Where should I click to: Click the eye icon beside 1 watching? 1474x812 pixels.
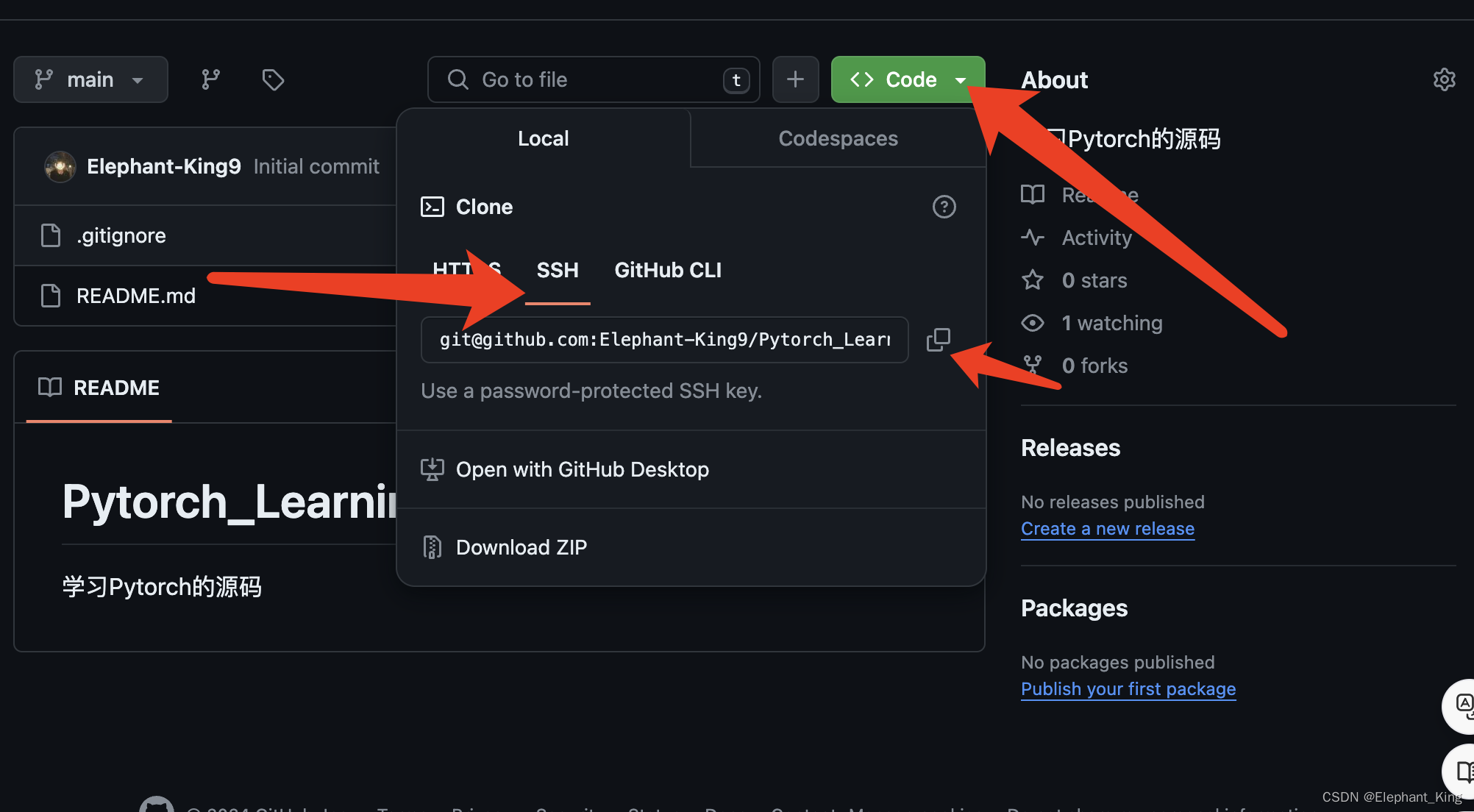(x=1033, y=323)
